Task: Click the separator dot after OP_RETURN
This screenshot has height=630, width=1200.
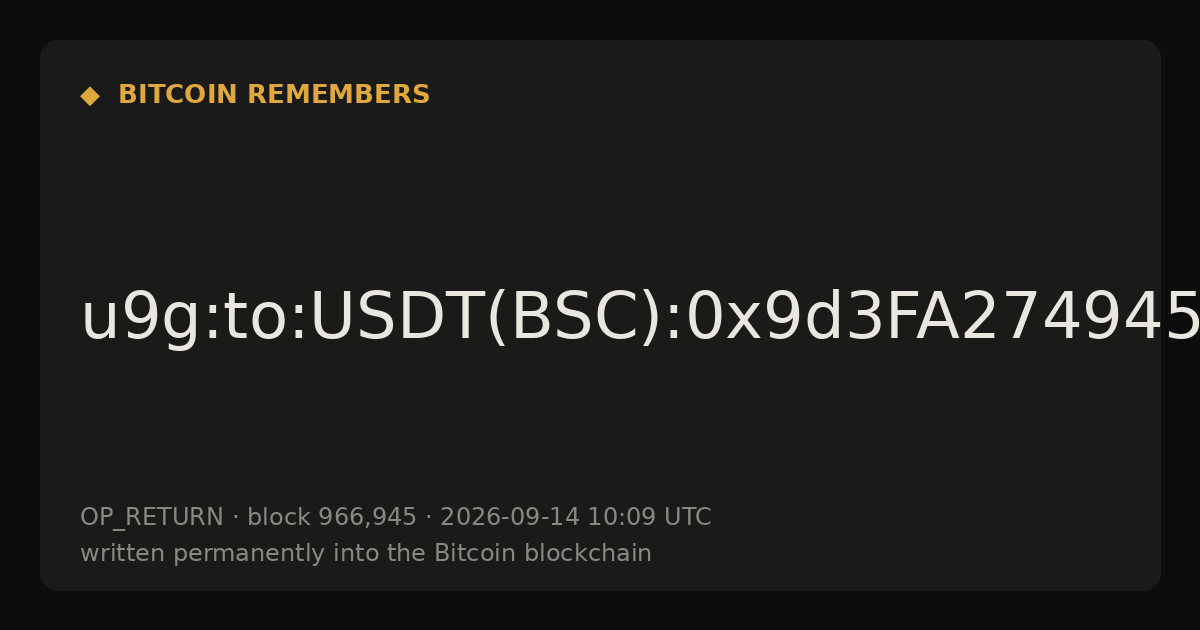Action: 235,518
